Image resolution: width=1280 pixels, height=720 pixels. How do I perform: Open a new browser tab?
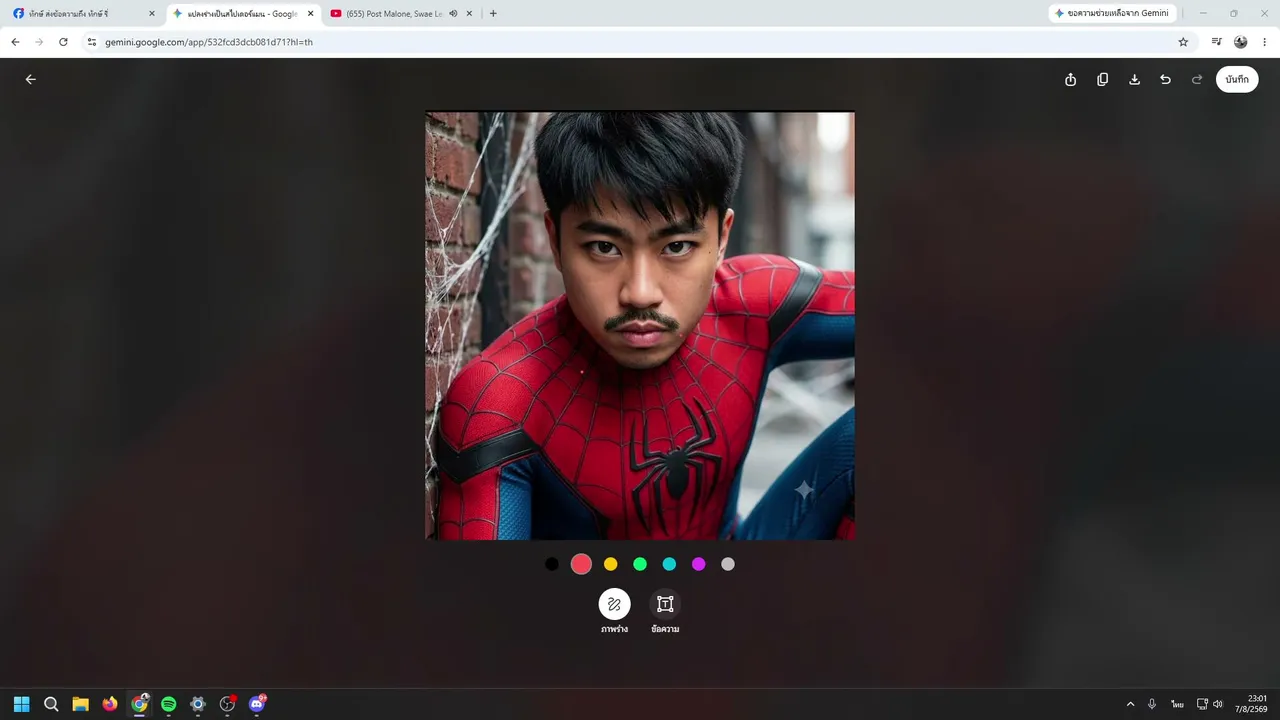[493, 14]
